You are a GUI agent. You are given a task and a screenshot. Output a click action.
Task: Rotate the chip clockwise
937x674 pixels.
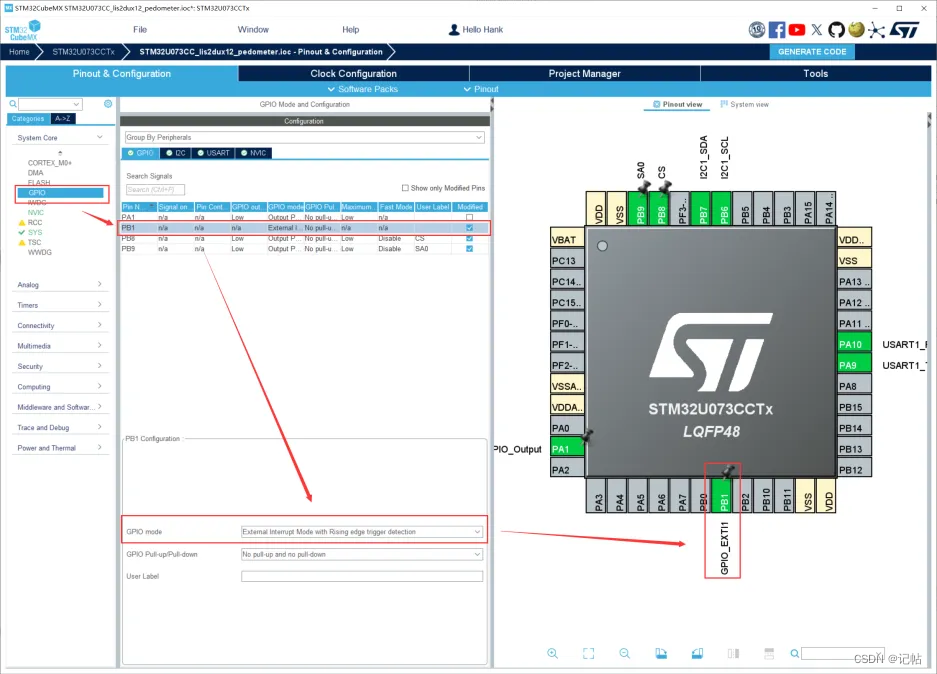(x=661, y=653)
